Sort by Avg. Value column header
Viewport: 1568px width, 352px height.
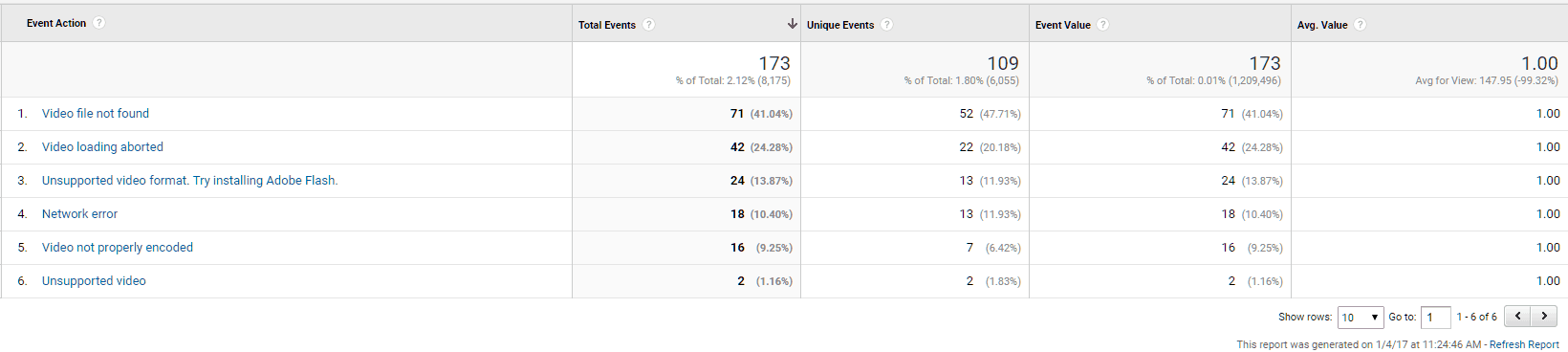[x=1322, y=25]
